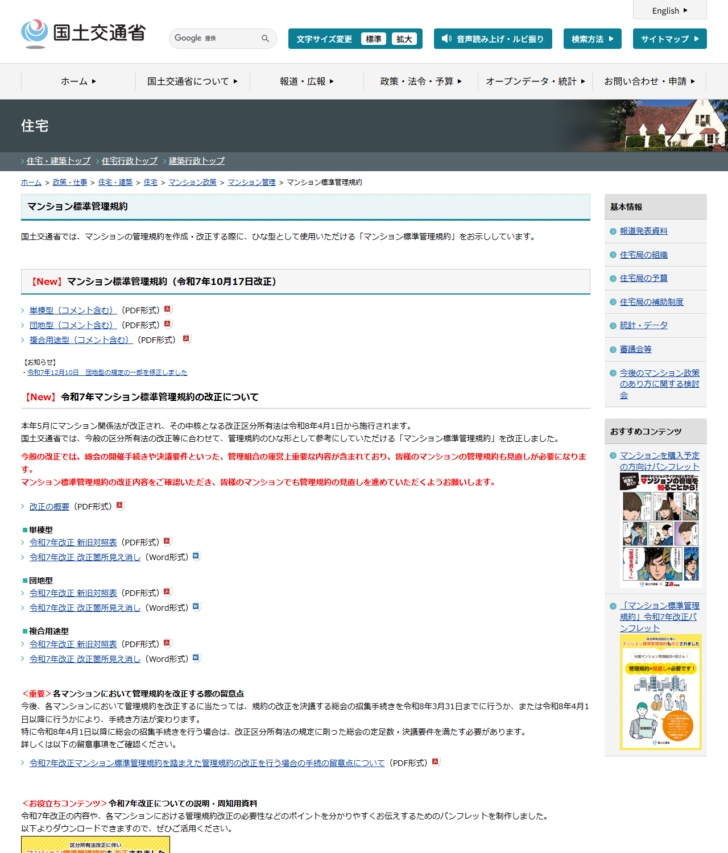728x853 pixels.
Task: Expand the ホーム navigation menu
Action: click(78, 81)
